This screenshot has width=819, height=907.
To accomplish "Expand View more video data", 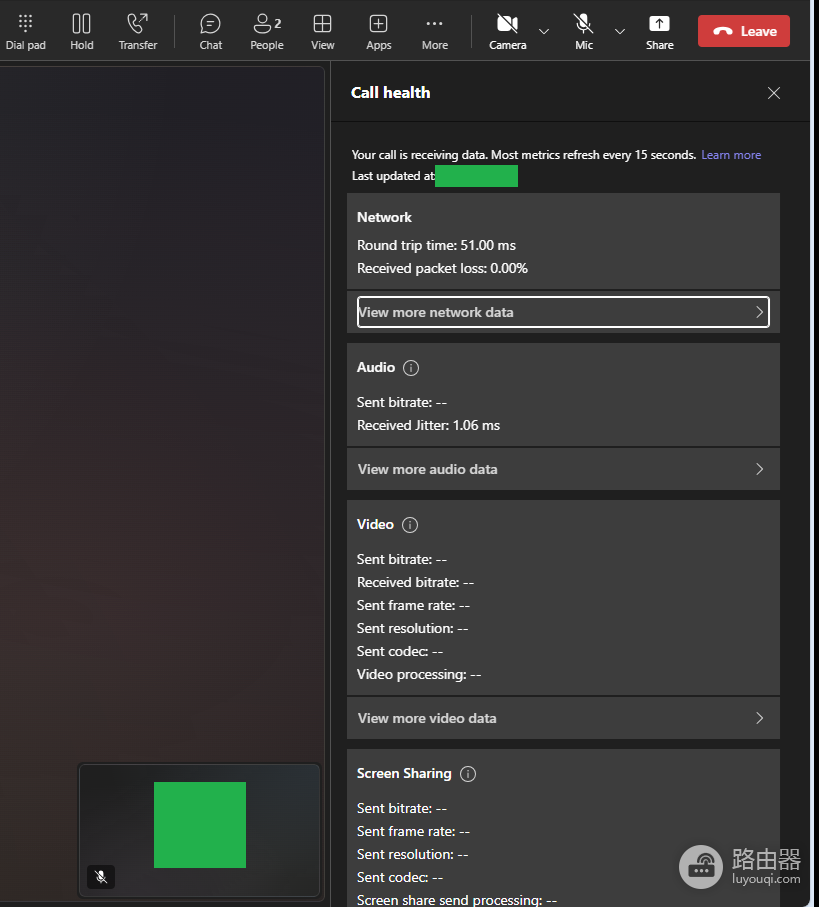I will (563, 718).
